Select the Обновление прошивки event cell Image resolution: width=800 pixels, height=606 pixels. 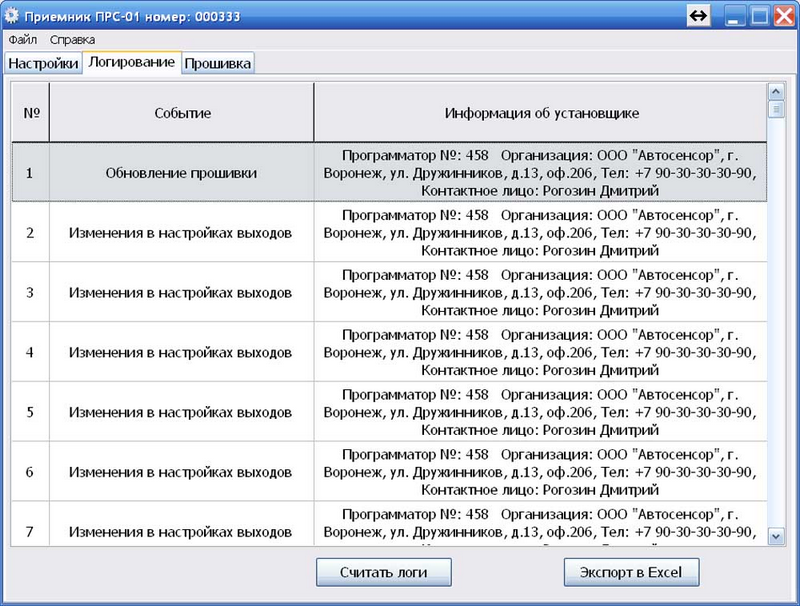[x=182, y=173]
